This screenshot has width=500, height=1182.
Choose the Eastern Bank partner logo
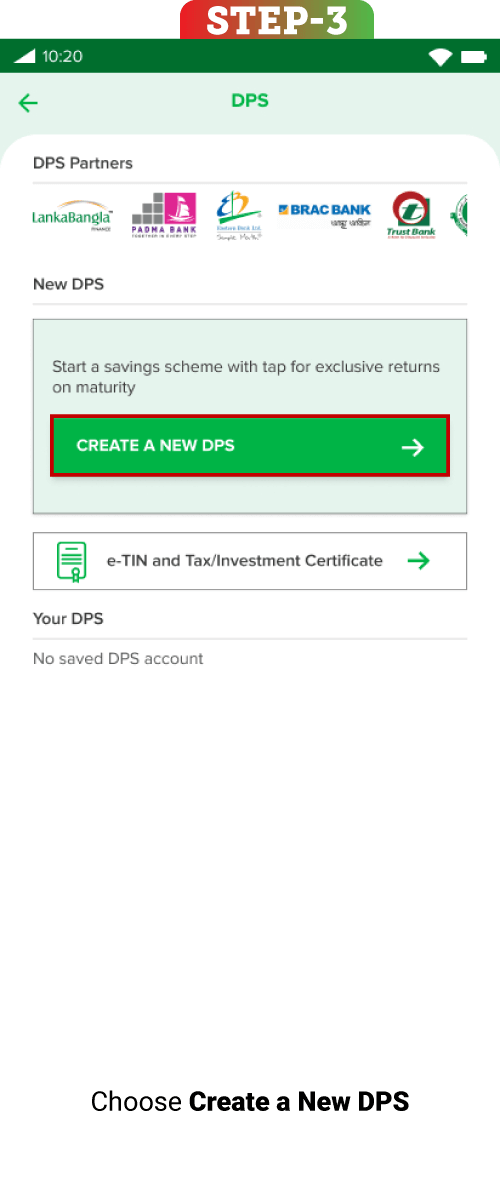click(x=238, y=216)
